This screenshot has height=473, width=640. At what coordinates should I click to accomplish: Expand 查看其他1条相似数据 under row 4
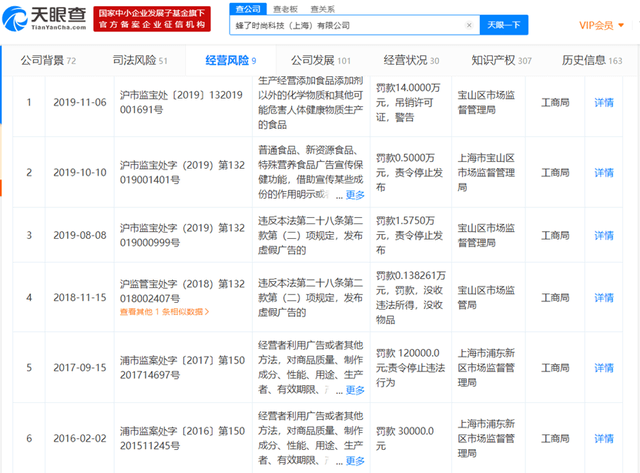[x=165, y=312]
